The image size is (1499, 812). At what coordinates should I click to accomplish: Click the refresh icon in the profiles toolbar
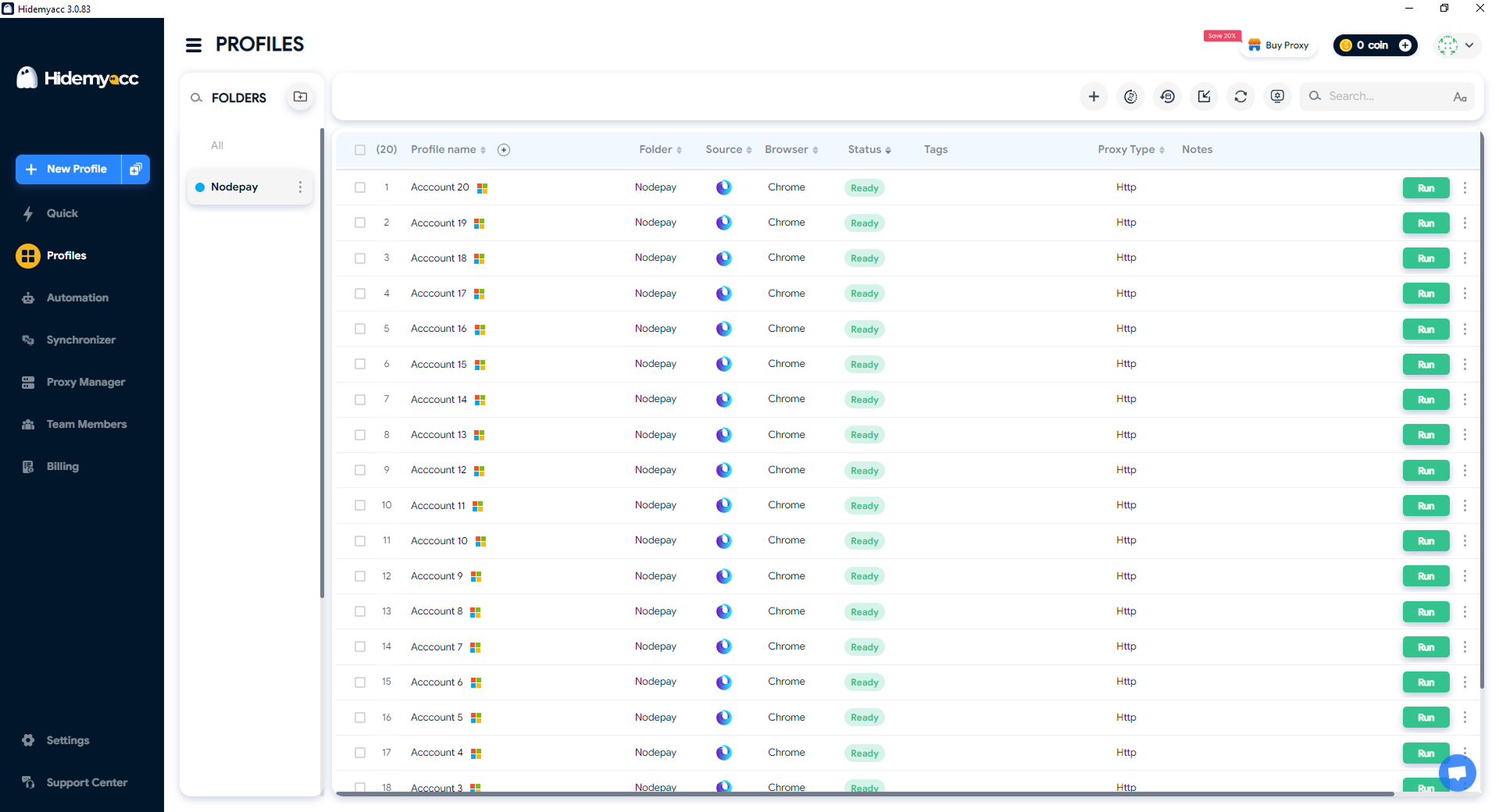1240,96
